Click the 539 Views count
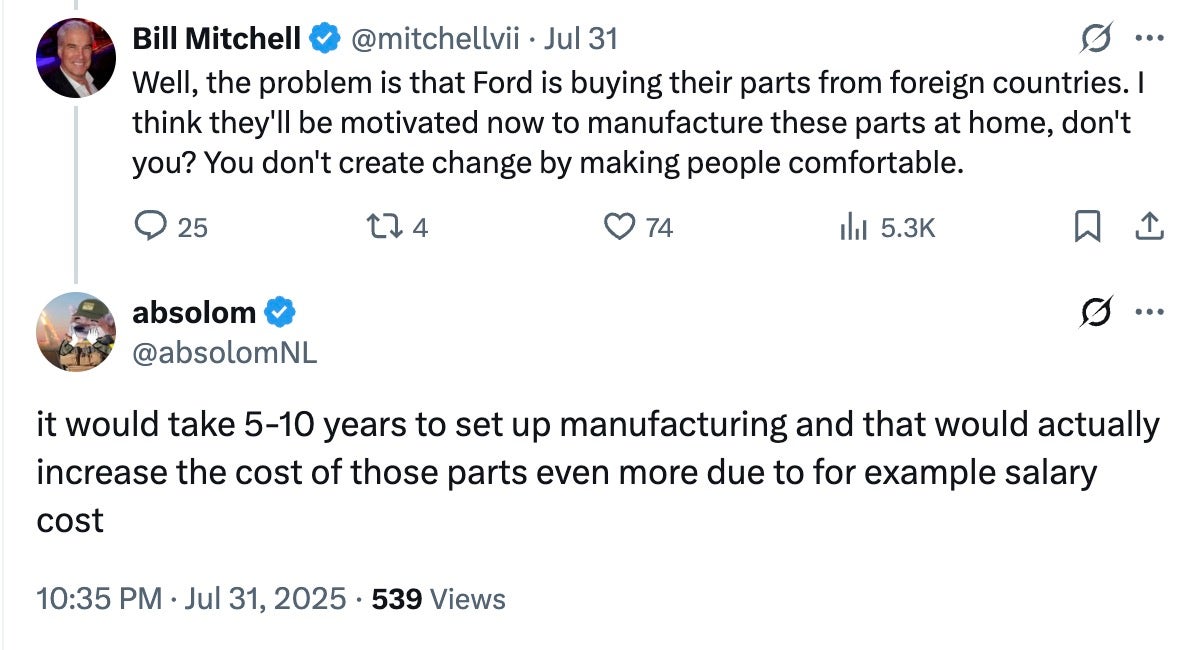The width and height of the screenshot is (1200, 650). (x=438, y=599)
